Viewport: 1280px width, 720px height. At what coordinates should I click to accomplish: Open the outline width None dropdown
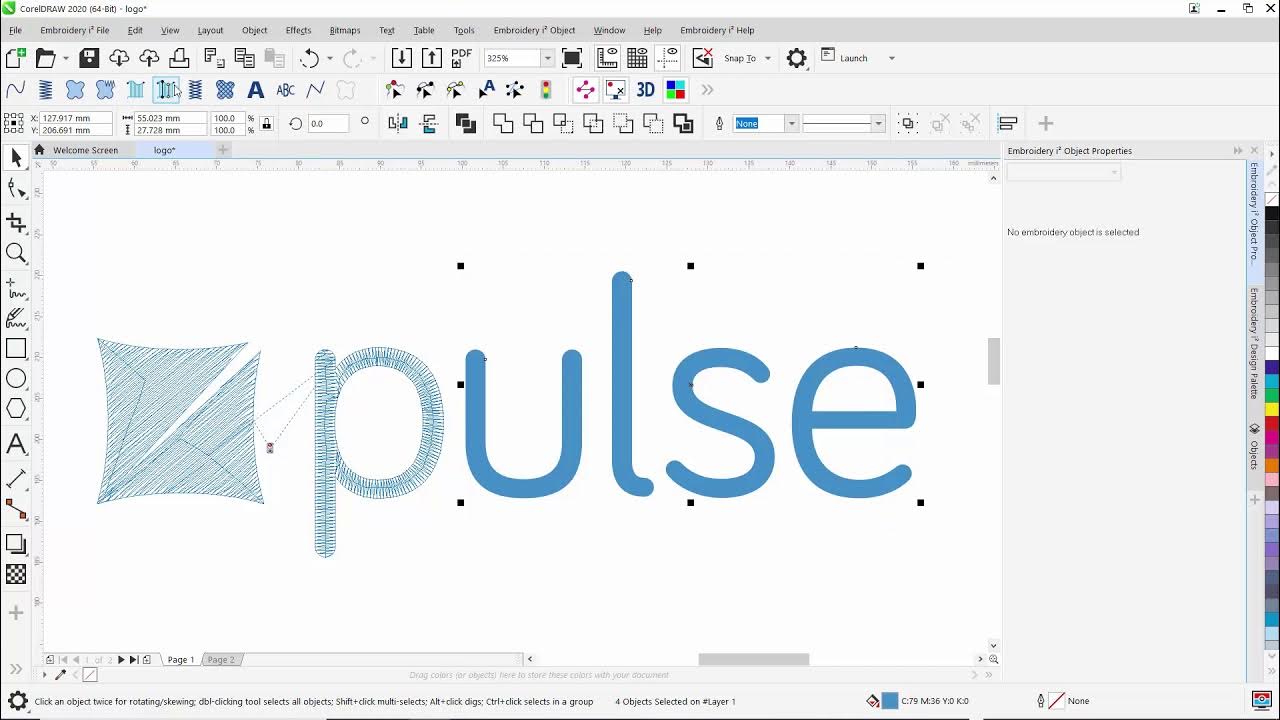(x=791, y=123)
